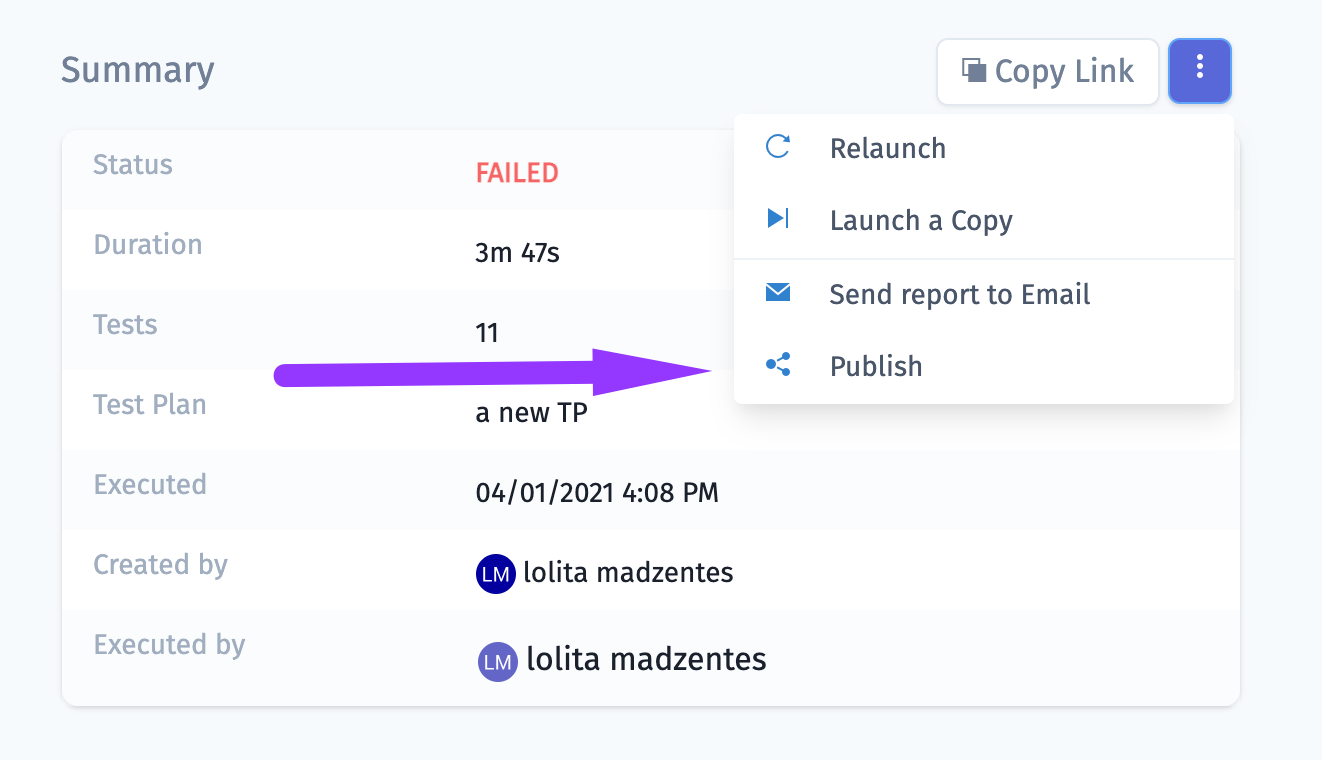Click the Duration label

148,245
